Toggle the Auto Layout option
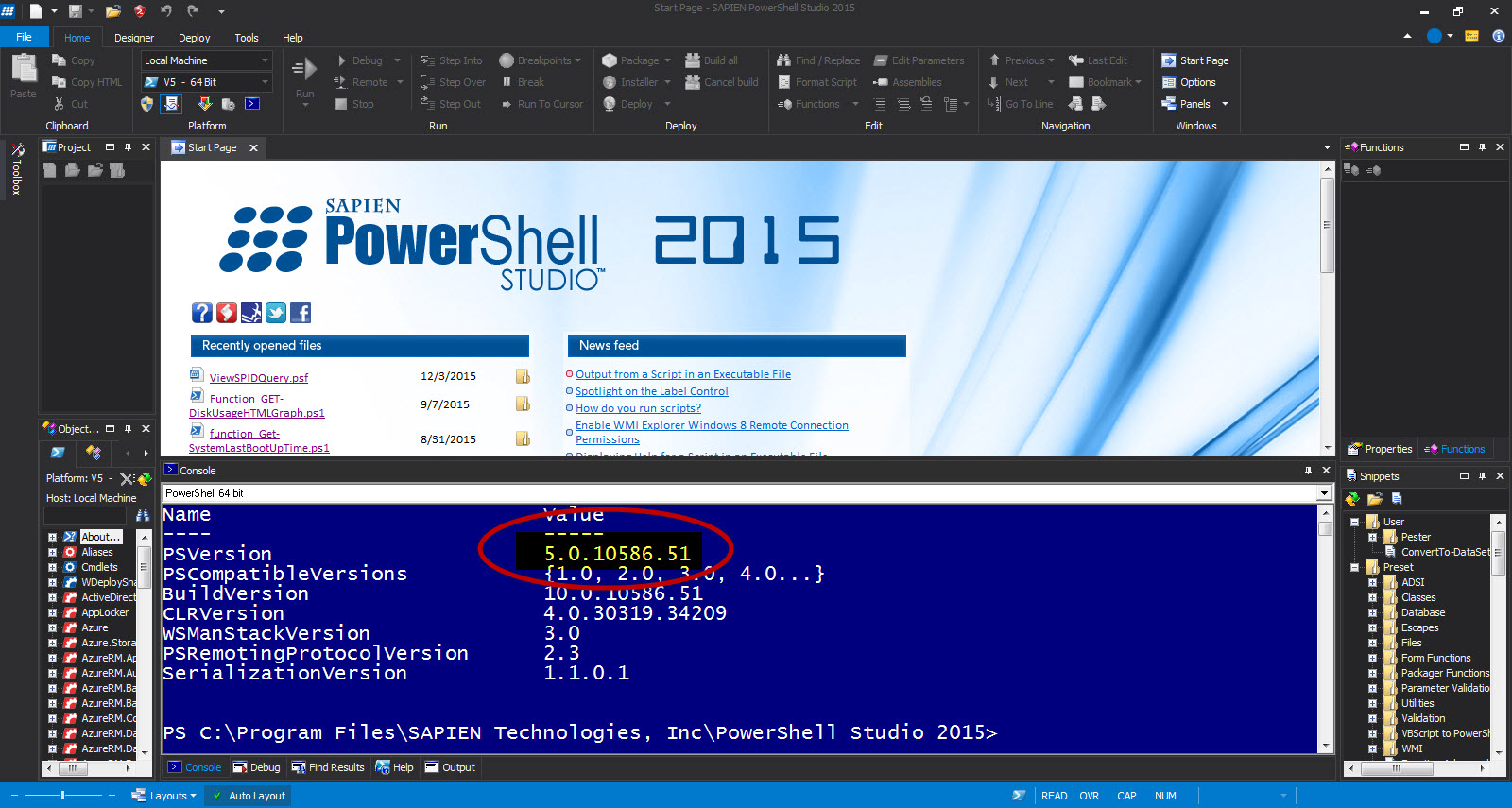Screen dimensions: 1512x808 [x=248, y=796]
